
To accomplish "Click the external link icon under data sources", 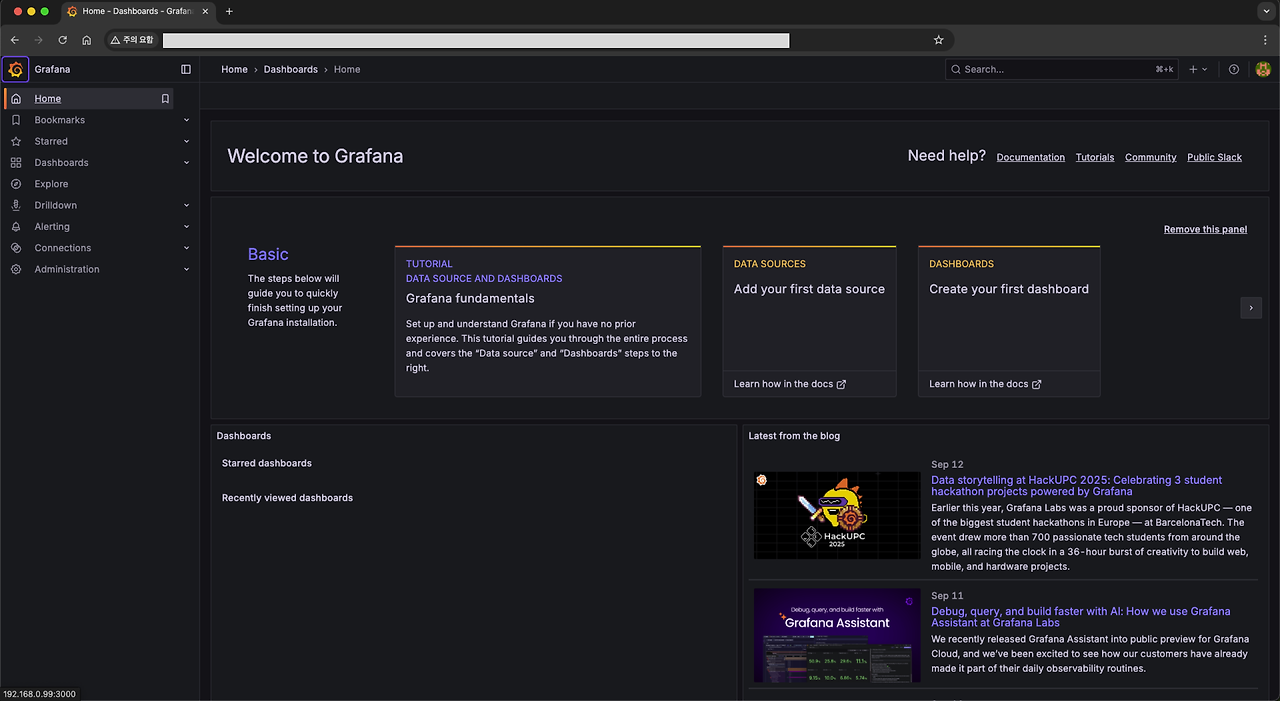I will 841,384.
